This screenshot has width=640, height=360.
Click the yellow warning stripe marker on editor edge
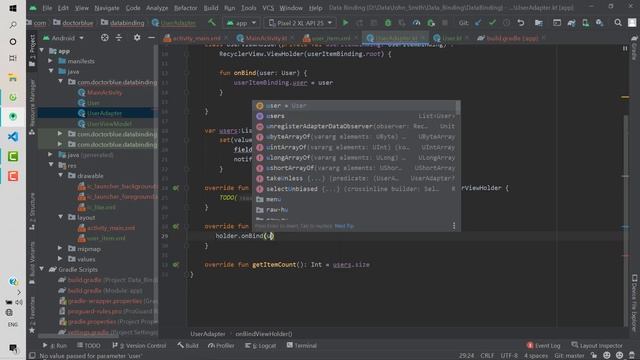pos(625,97)
